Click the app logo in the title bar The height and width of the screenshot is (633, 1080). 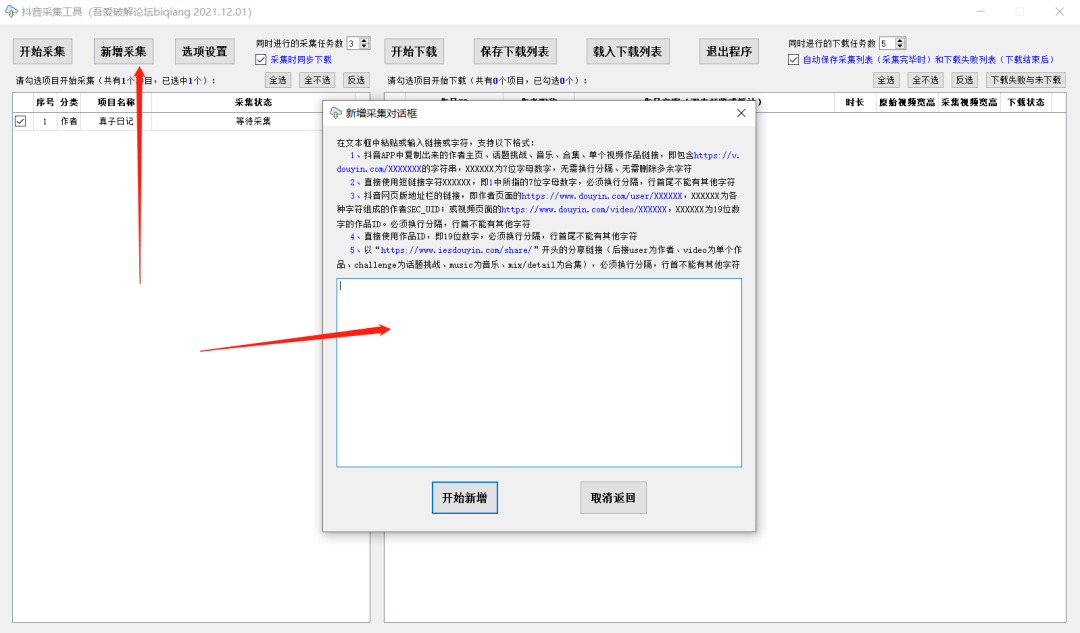click(x=12, y=11)
